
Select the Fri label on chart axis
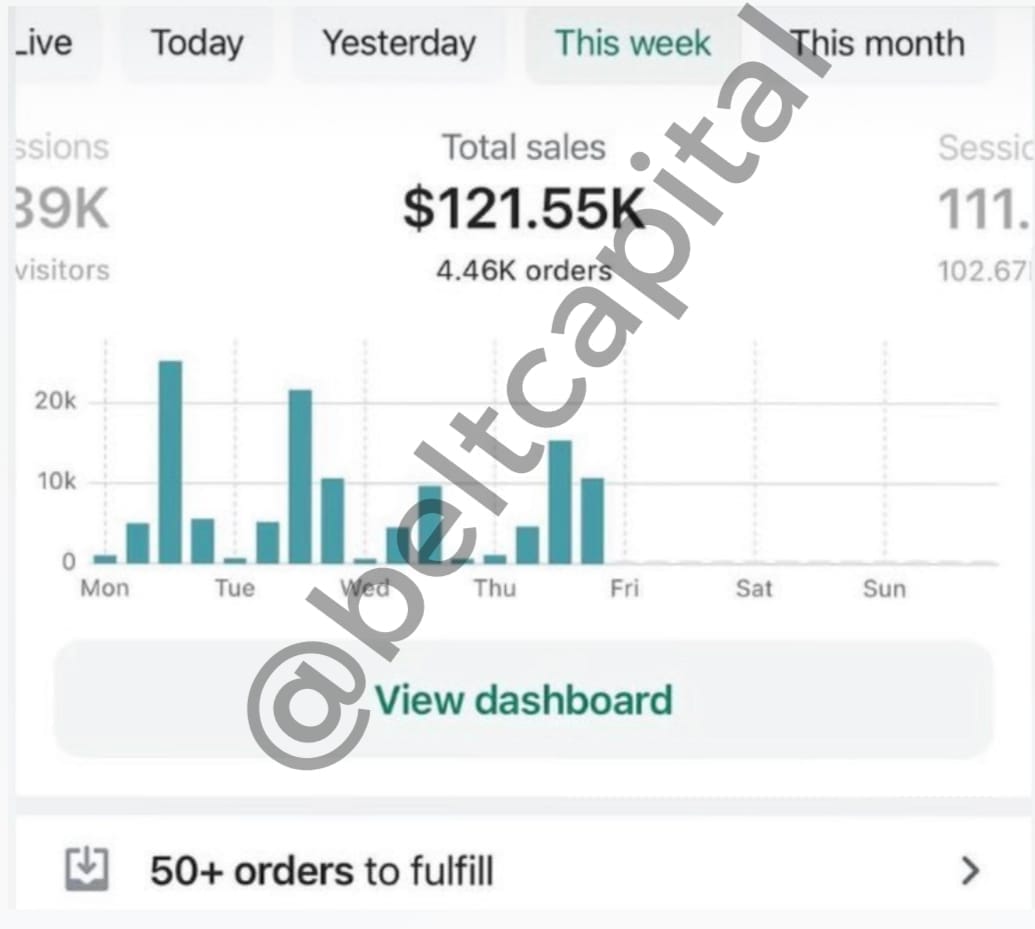pyautogui.click(x=624, y=588)
